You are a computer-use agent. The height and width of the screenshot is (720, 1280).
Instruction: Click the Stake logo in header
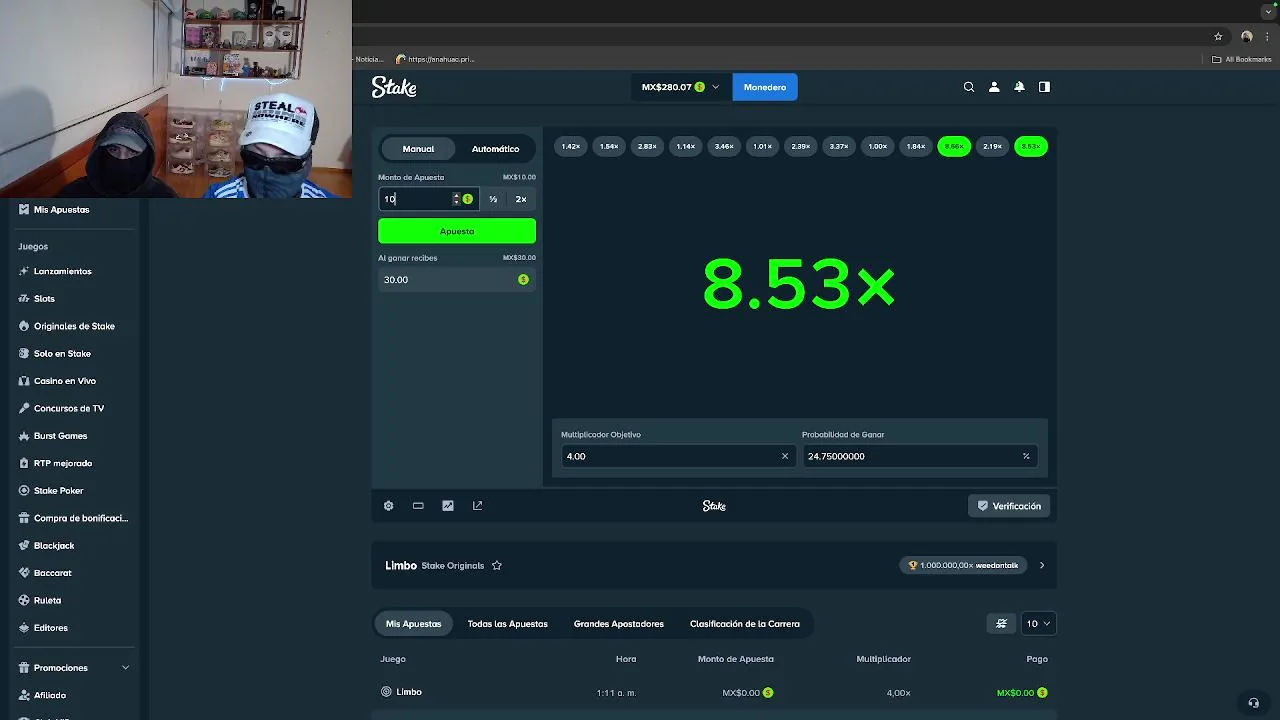(394, 87)
